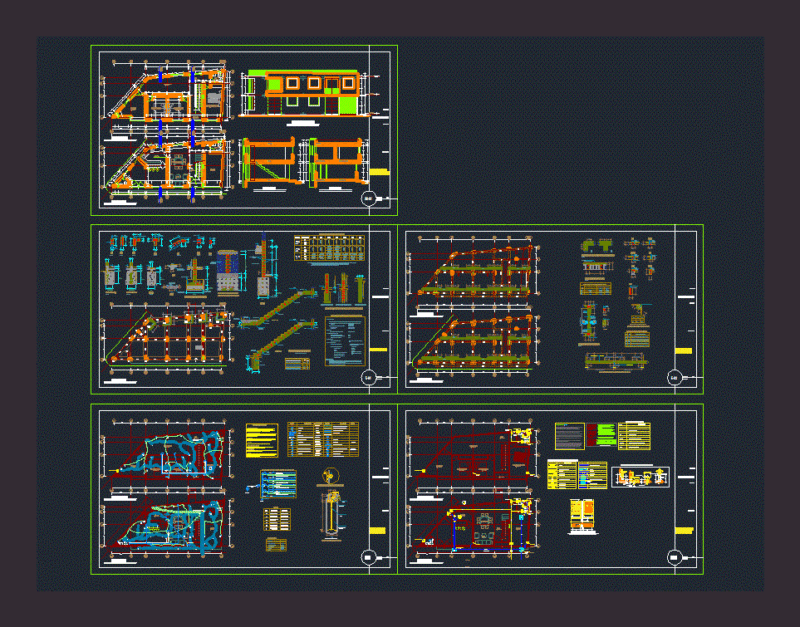800x627 pixels.
Task: Click the small orange elevation on the electrical sheet
Action: coord(582,516)
